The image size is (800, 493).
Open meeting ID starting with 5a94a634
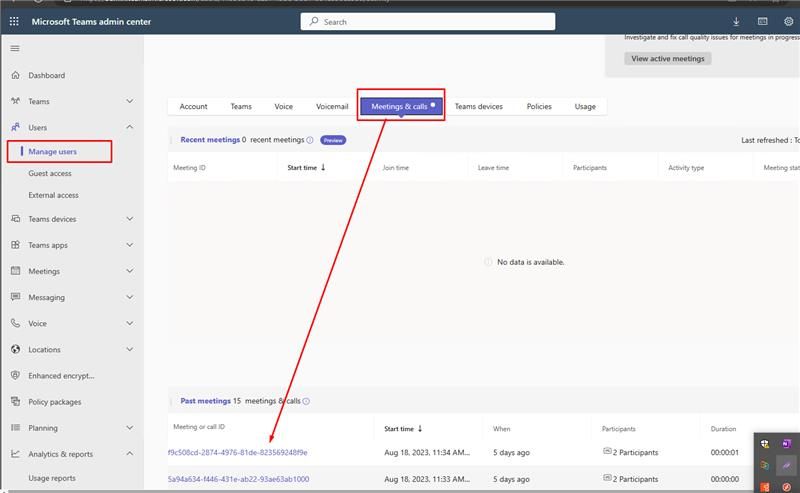(x=238, y=479)
